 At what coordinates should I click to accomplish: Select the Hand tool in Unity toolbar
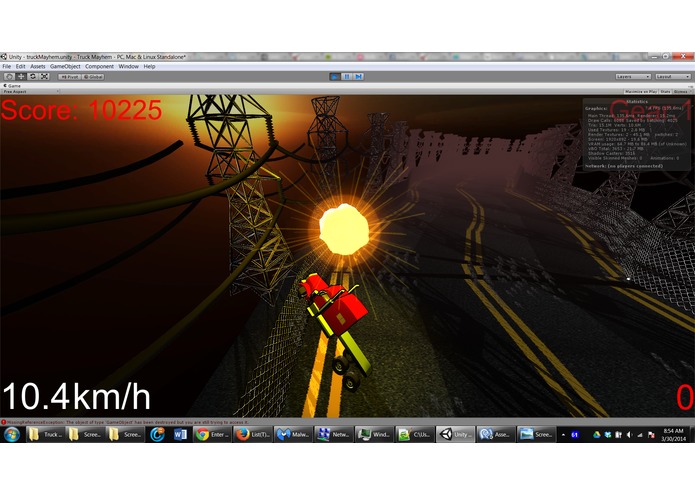[x=9, y=77]
